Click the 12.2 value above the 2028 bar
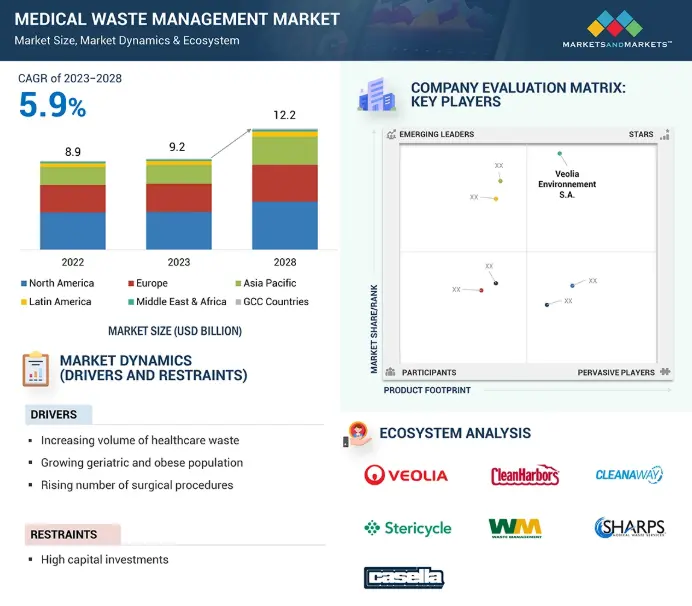692x606 pixels. (285, 115)
